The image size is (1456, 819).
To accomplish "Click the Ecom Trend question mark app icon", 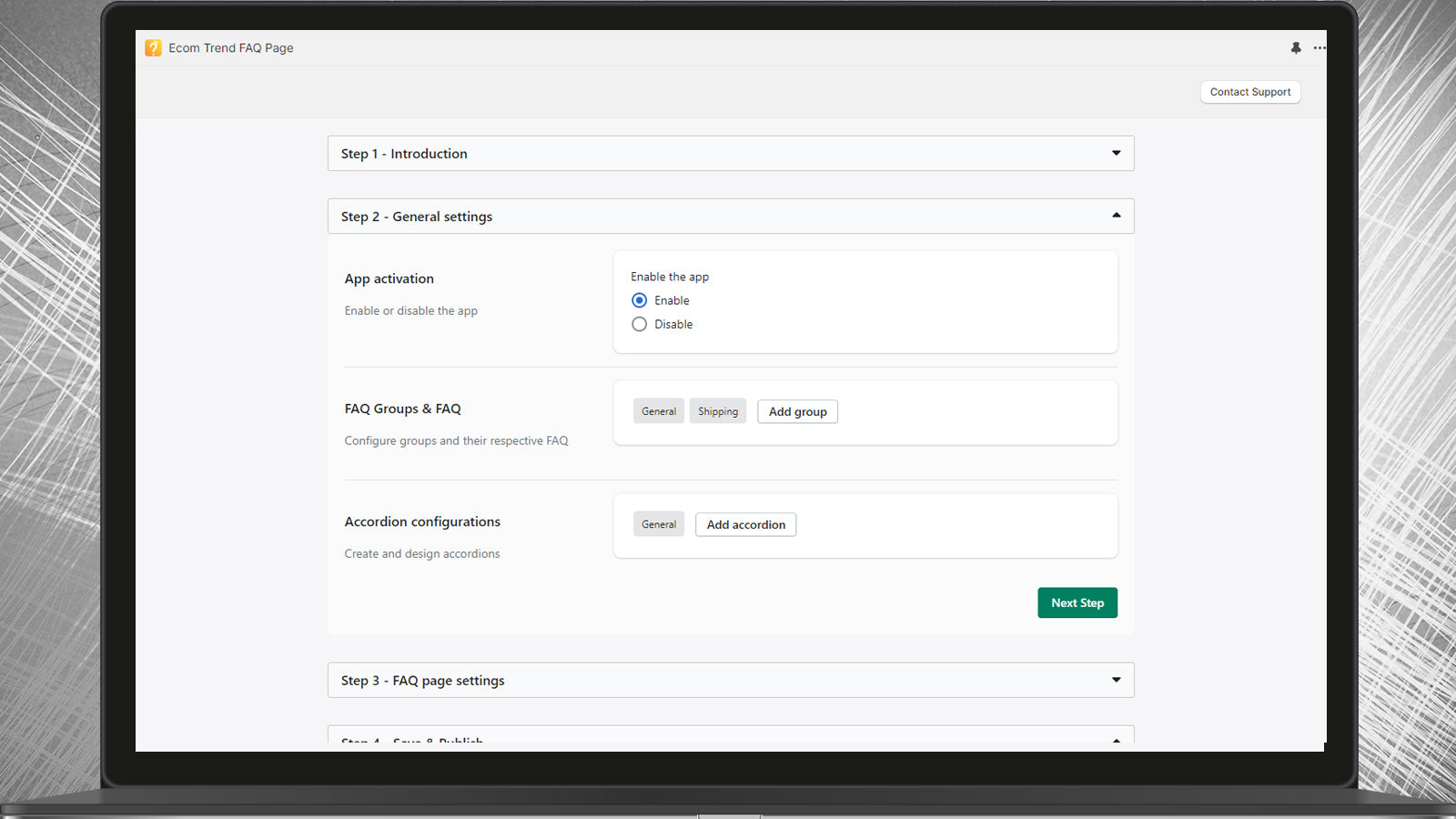I will (153, 48).
